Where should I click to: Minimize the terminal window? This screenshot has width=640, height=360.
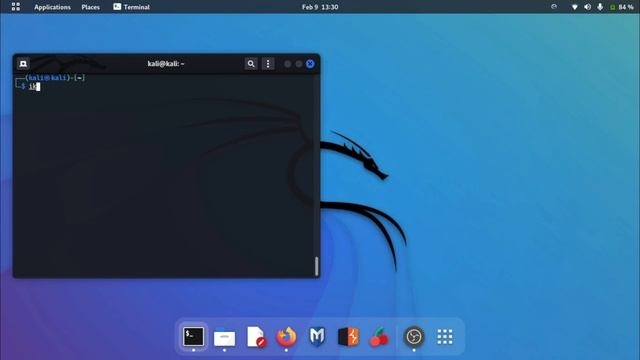(288, 64)
